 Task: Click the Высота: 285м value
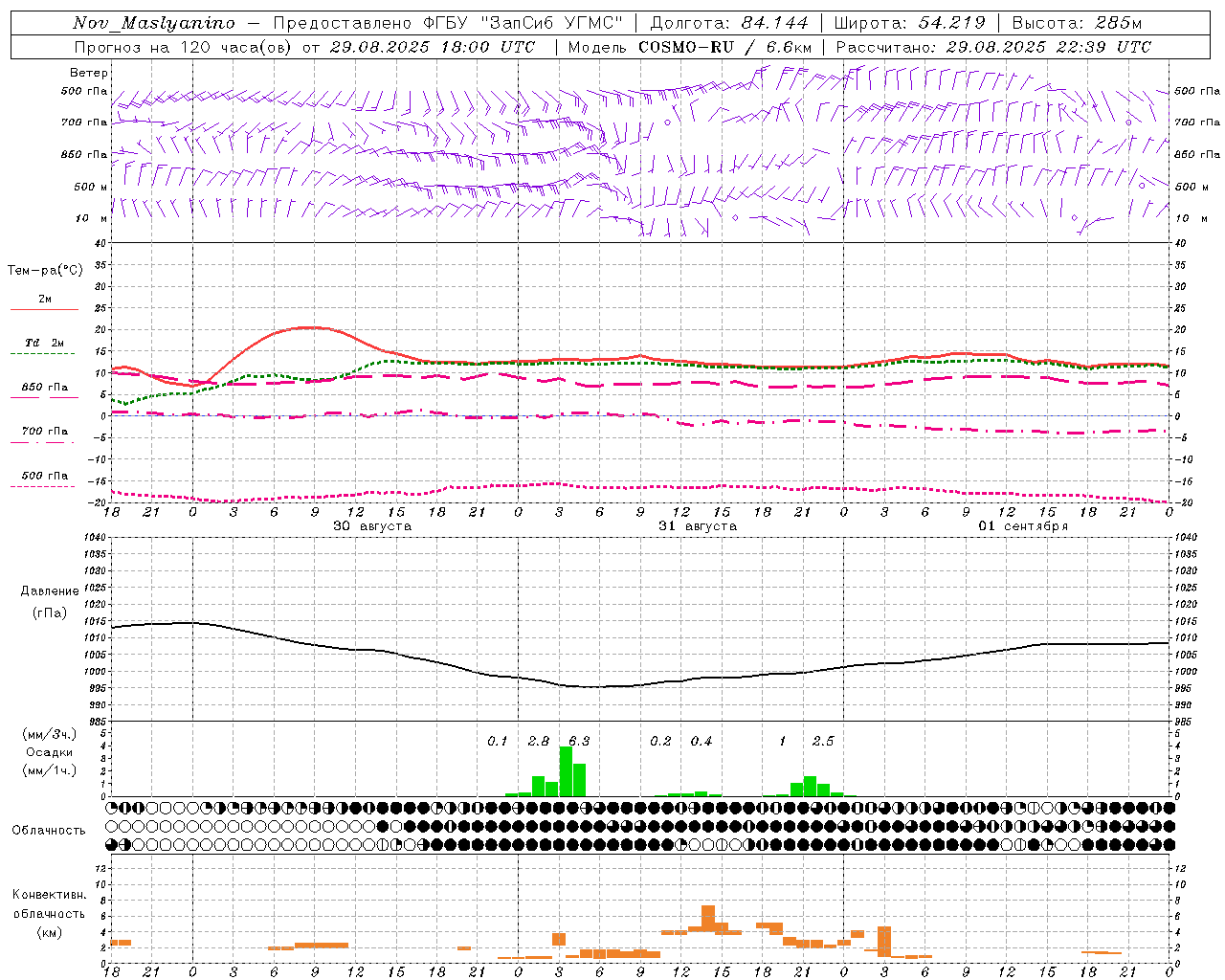tap(1078, 23)
